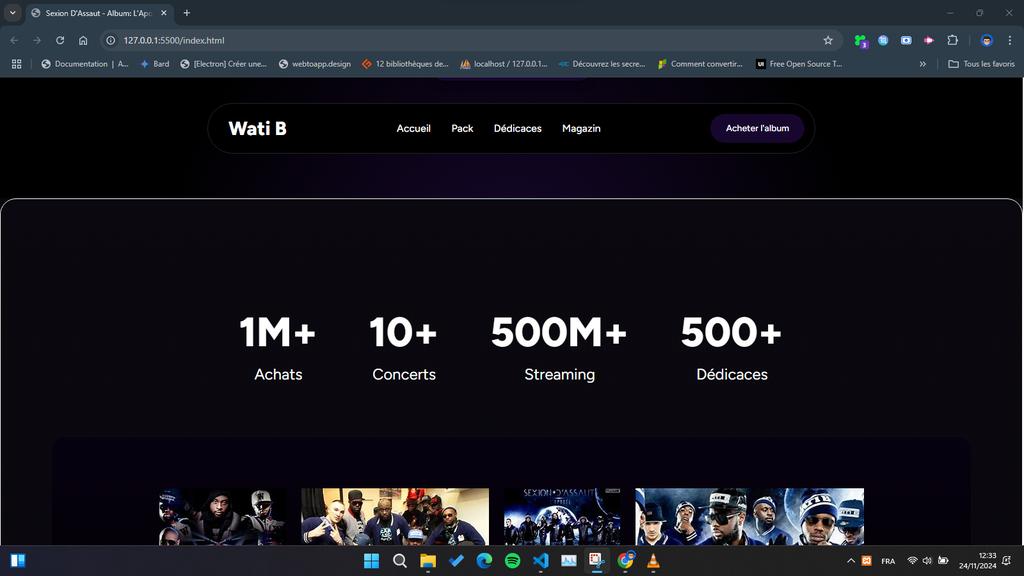Reload the page with the refresh icon
The image size is (1024, 576).
tap(60, 40)
